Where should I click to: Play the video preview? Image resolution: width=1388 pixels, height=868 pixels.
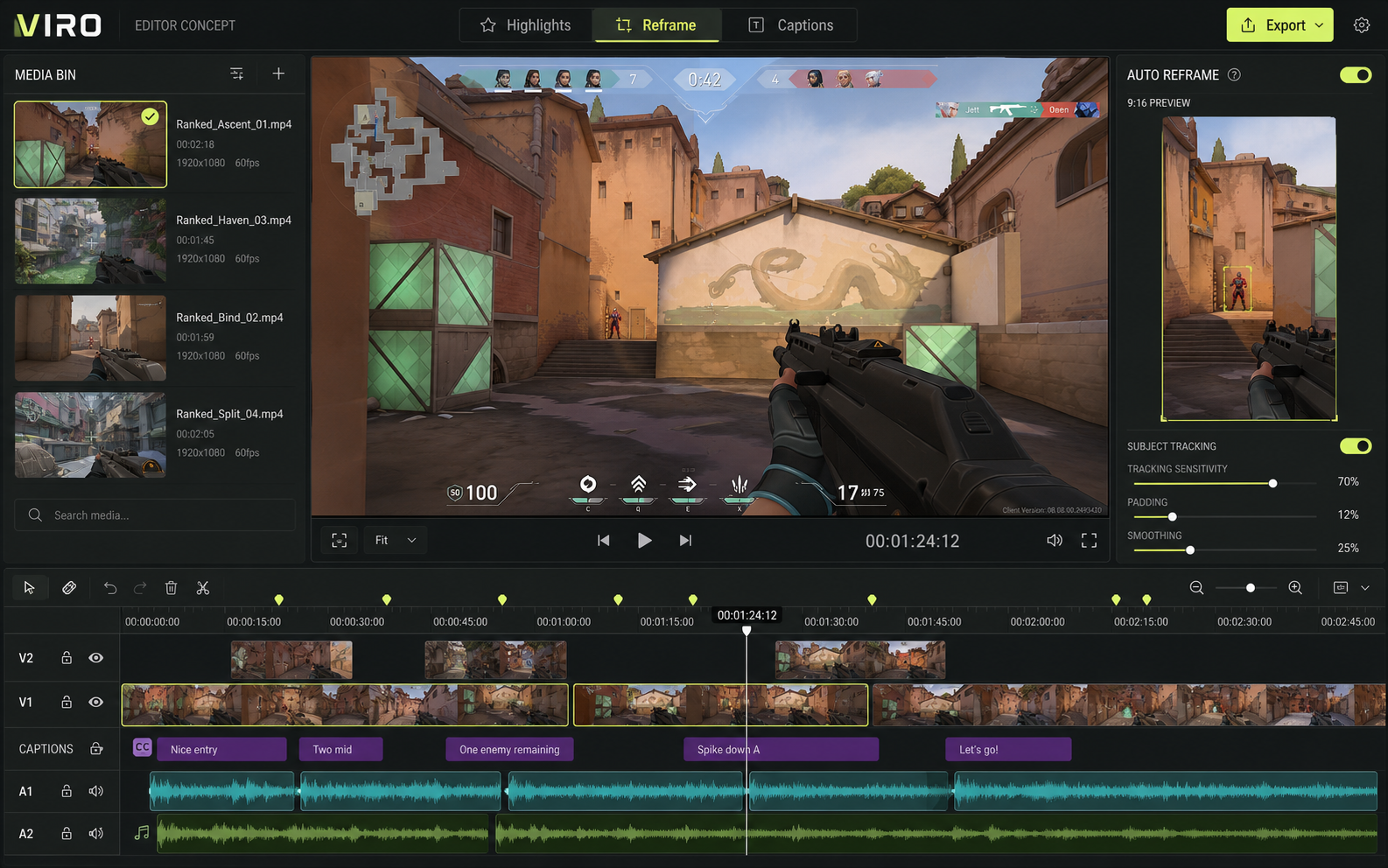(x=644, y=541)
